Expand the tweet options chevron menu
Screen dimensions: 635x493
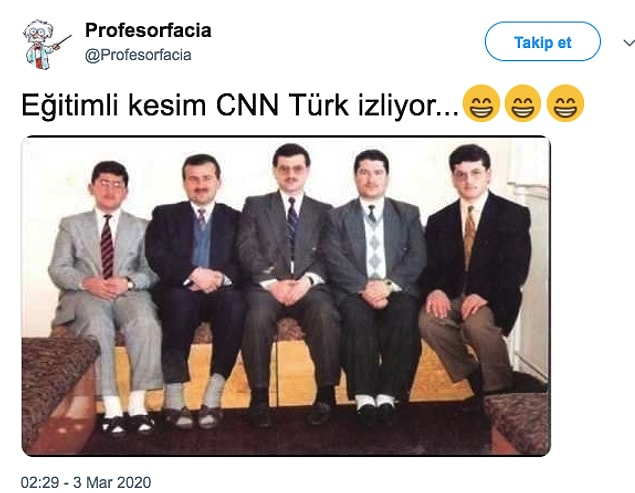click(x=629, y=43)
